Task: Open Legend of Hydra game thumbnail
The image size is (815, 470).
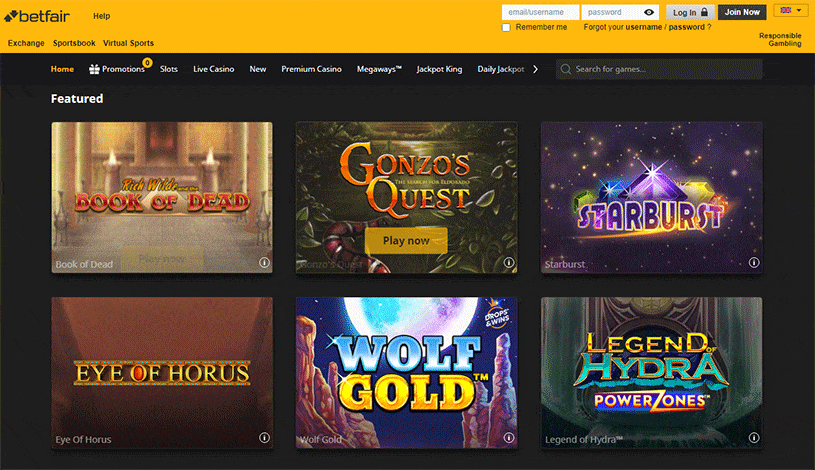Action: [652, 372]
